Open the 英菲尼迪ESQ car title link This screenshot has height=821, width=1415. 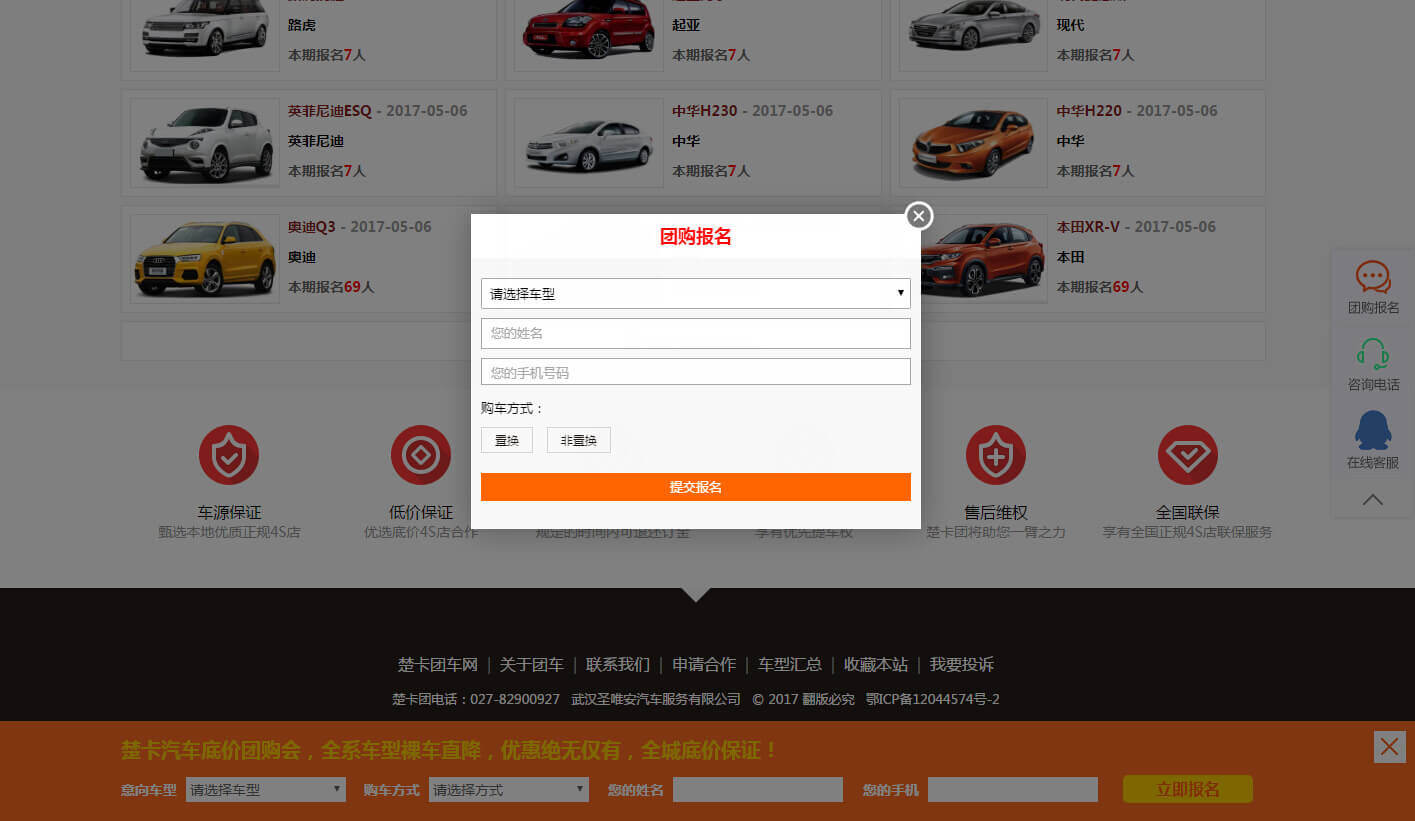pos(330,111)
